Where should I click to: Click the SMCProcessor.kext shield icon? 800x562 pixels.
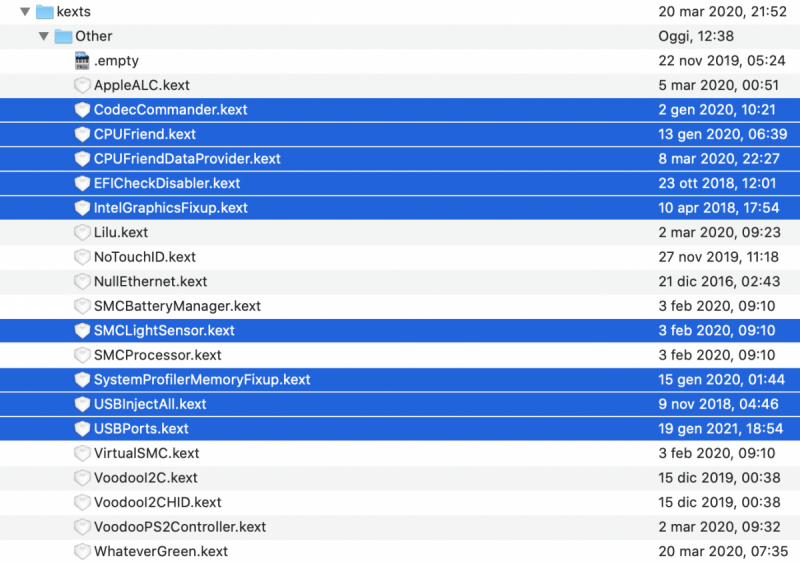(x=82, y=354)
